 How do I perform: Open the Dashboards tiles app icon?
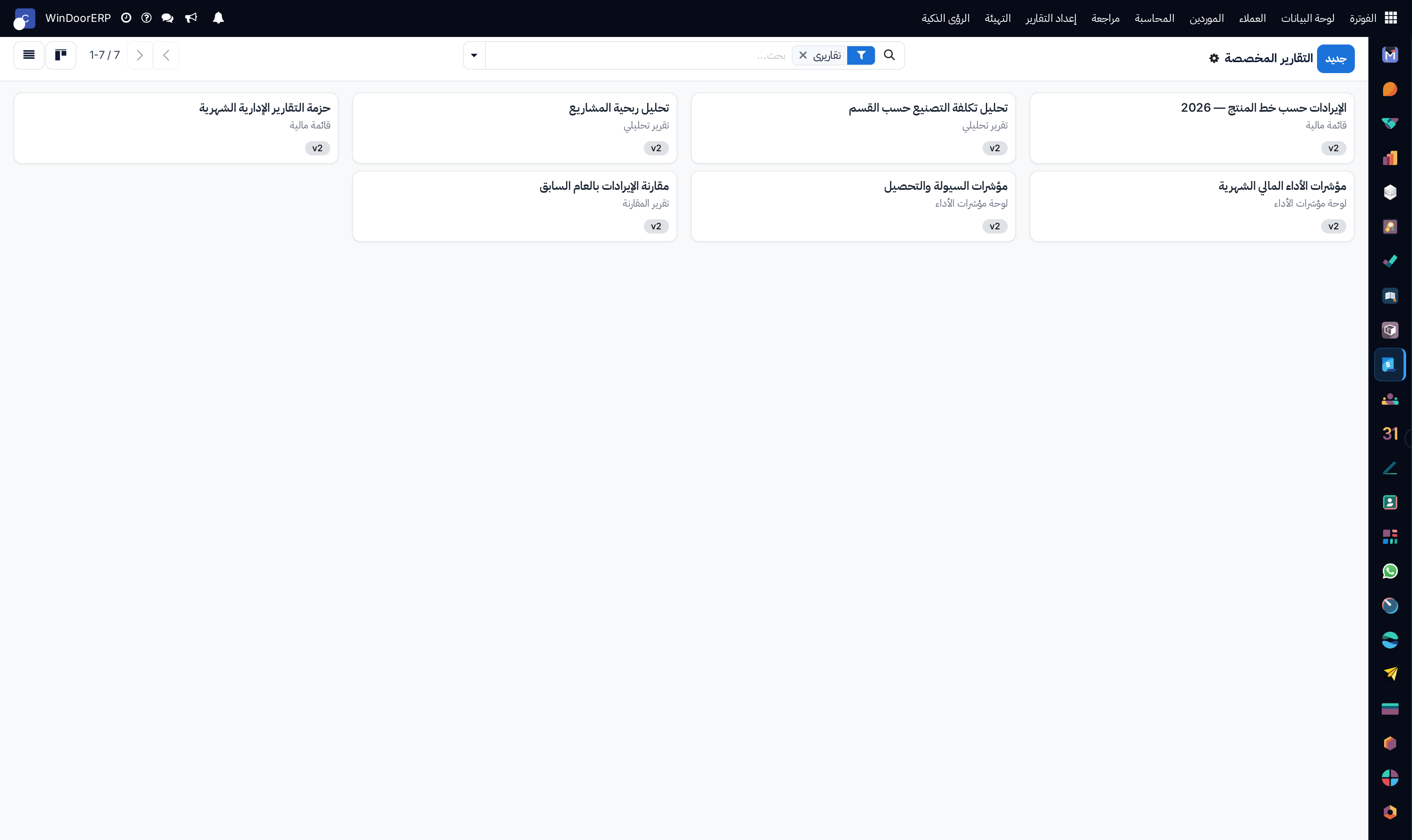click(x=1390, y=537)
